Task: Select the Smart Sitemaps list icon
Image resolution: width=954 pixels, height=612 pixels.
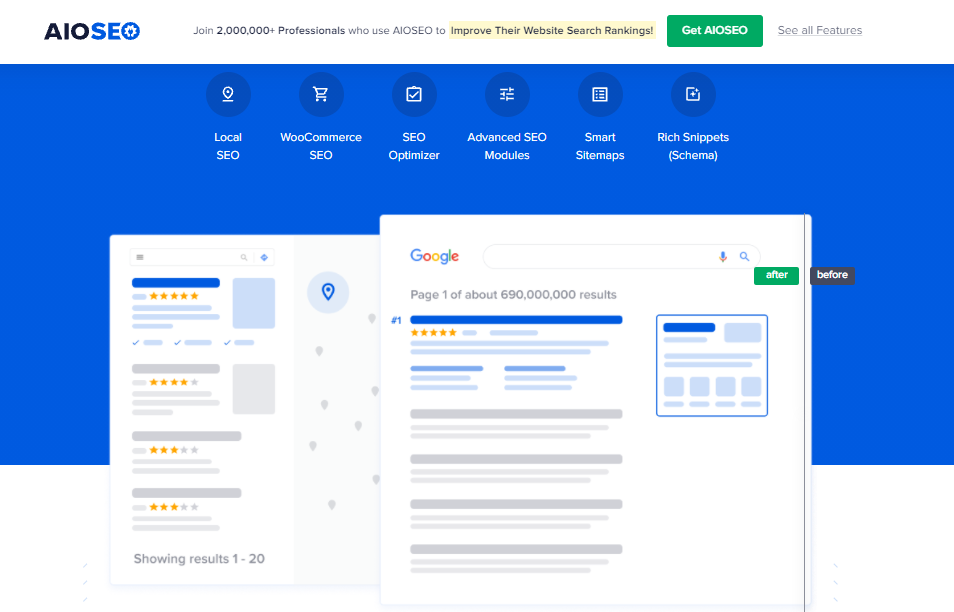Action: [600, 94]
